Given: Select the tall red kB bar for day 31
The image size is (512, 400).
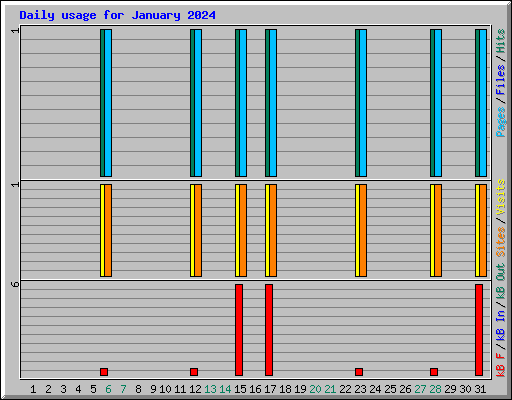Looking at the screenshot, I should point(479,330).
